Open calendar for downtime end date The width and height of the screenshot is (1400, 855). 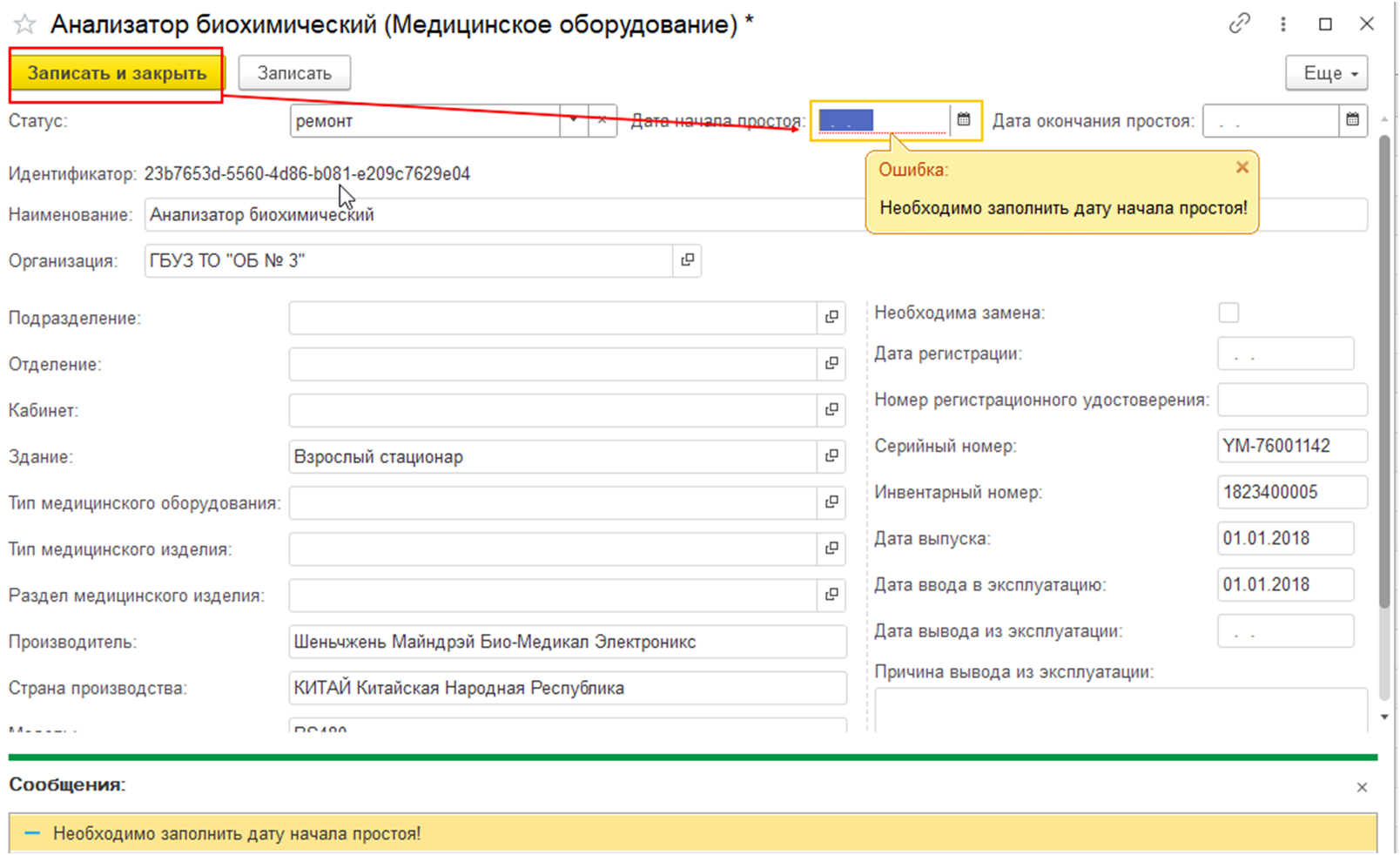pos(1352,120)
